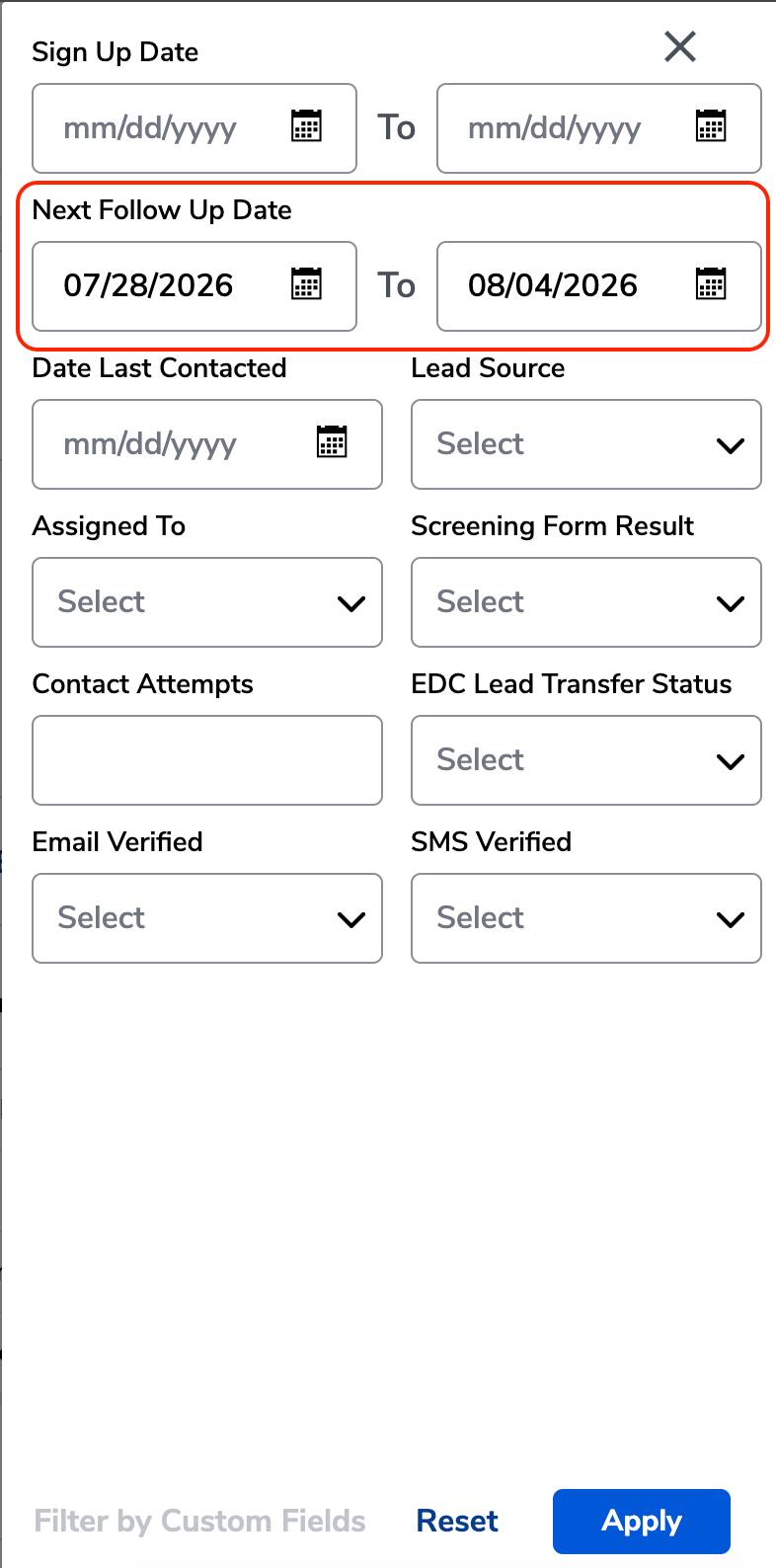Expand Screening Form Result dropdown
Image resolution: width=776 pixels, height=1568 pixels.
point(586,602)
